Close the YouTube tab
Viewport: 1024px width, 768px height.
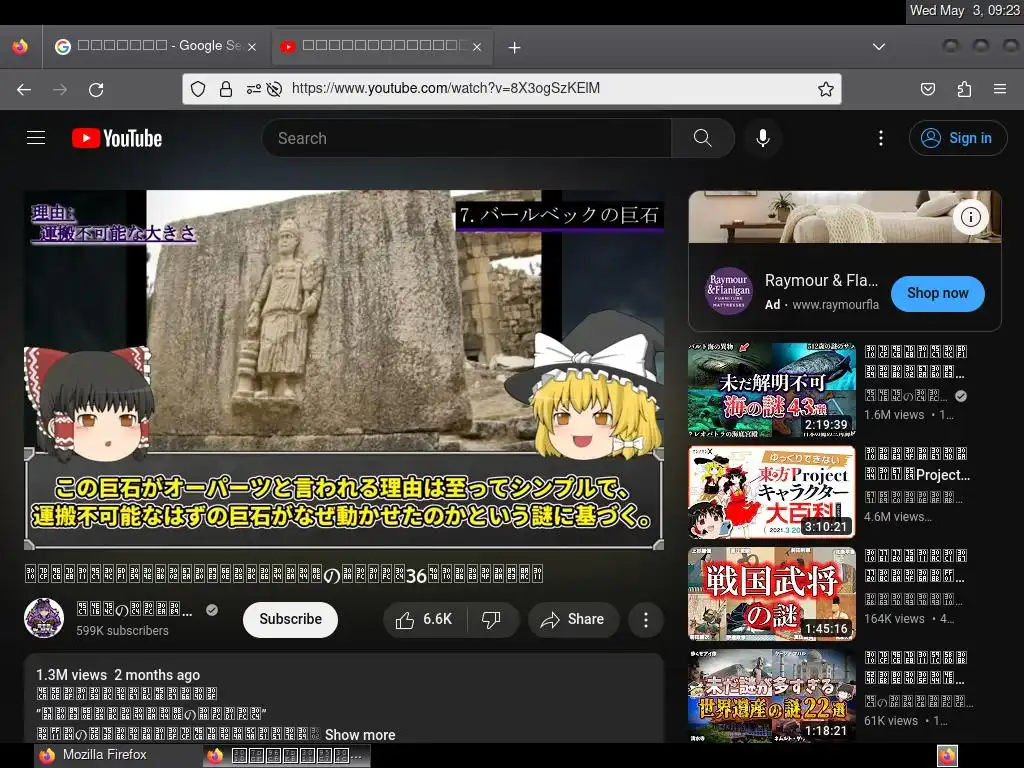coord(477,46)
